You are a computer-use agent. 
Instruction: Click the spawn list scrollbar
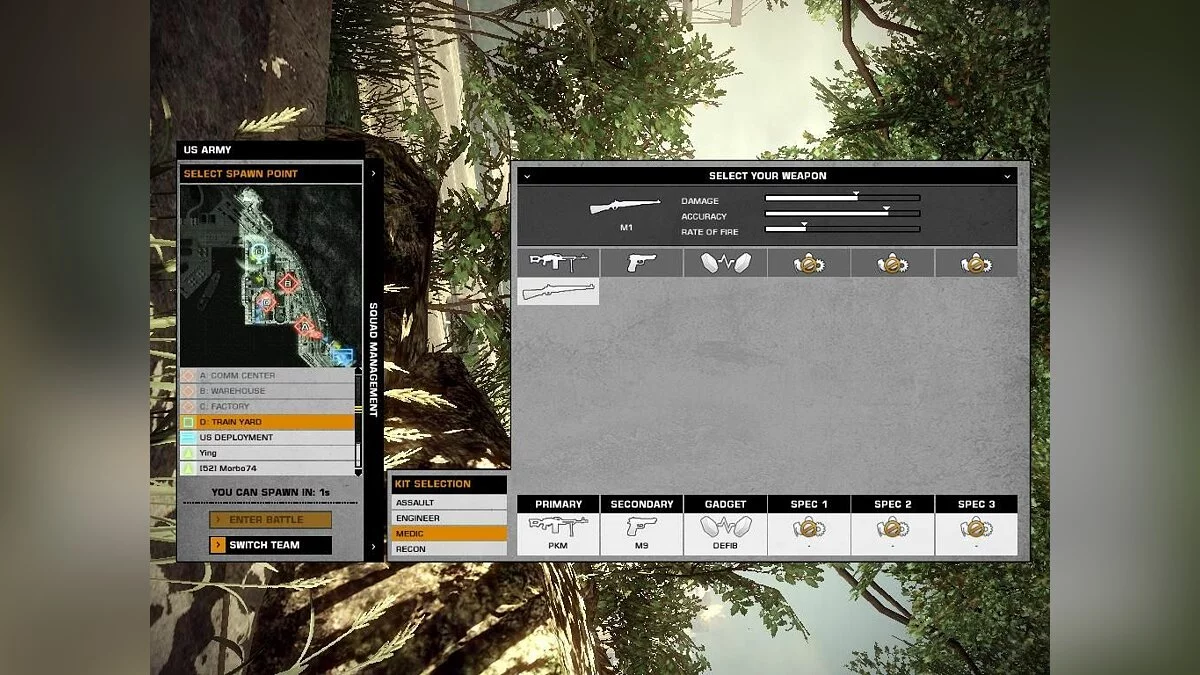click(357, 420)
